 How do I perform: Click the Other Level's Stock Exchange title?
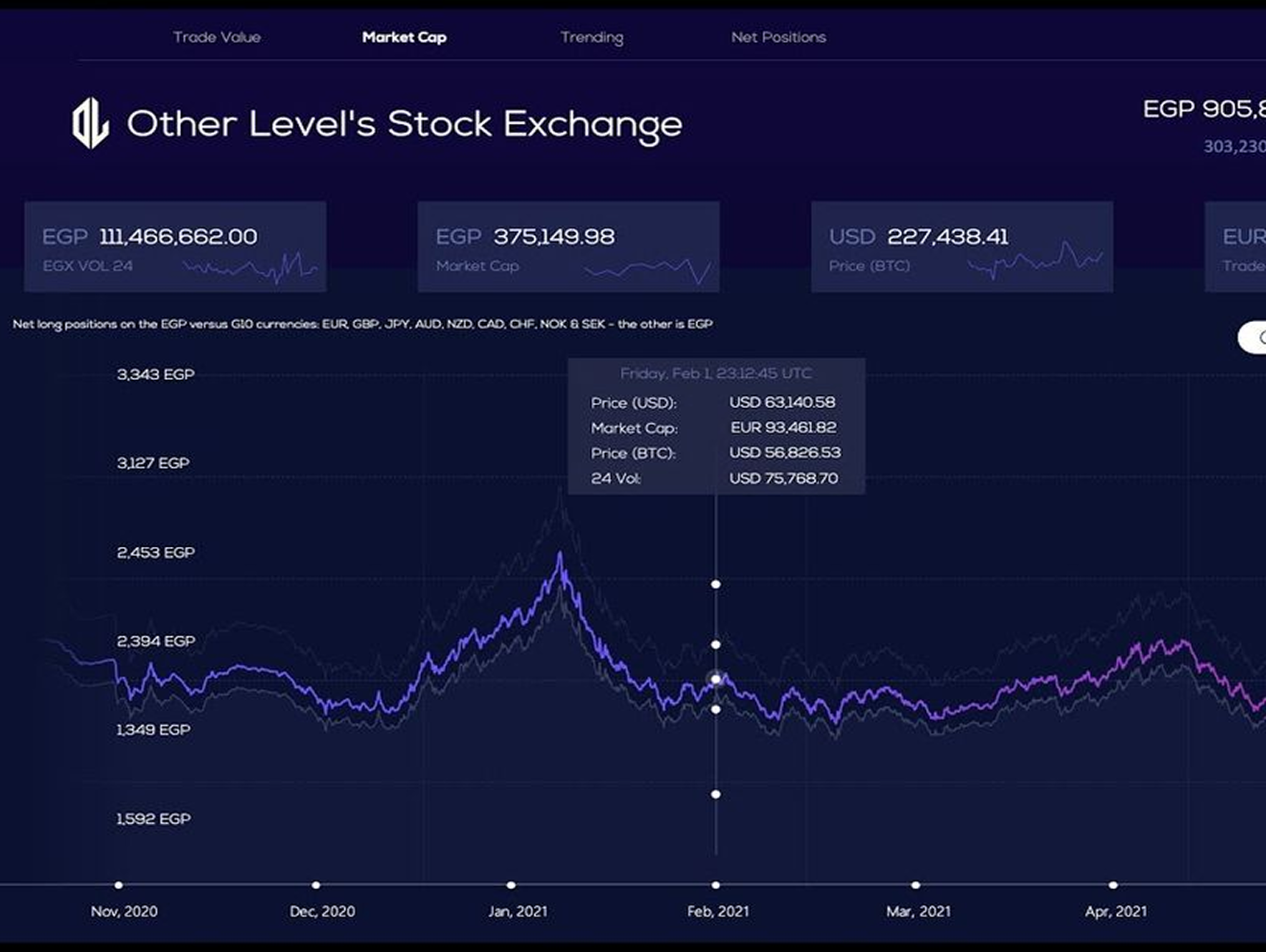coord(404,124)
